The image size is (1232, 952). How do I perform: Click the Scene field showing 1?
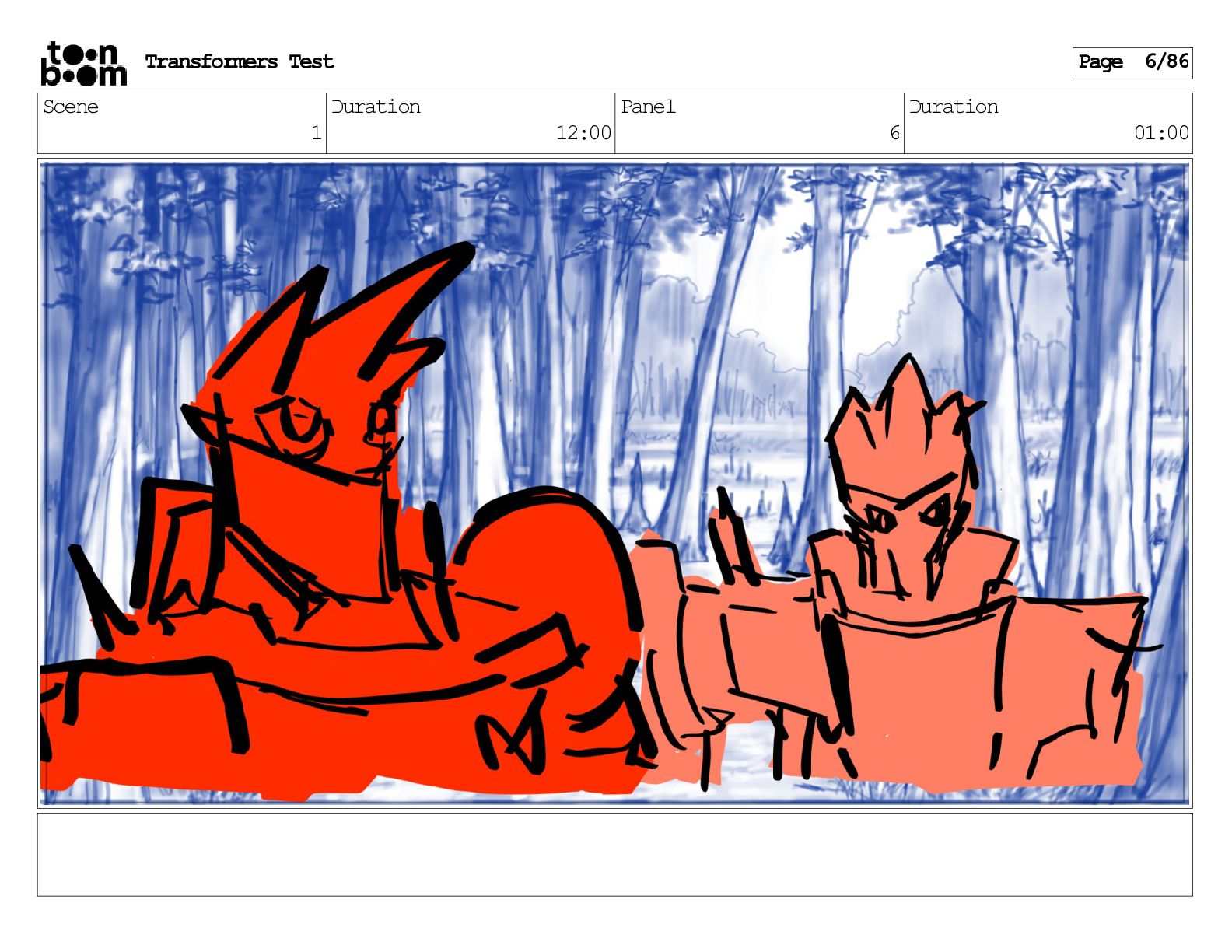[182, 123]
